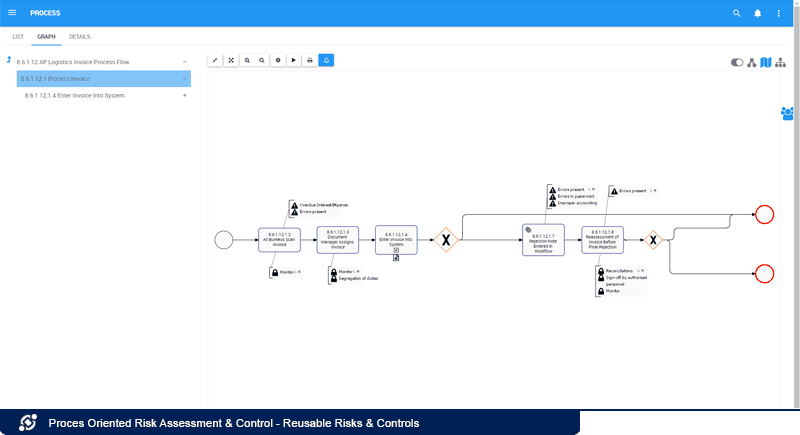
Task: Open the vertical three-dot options menu
Action: (x=779, y=13)
